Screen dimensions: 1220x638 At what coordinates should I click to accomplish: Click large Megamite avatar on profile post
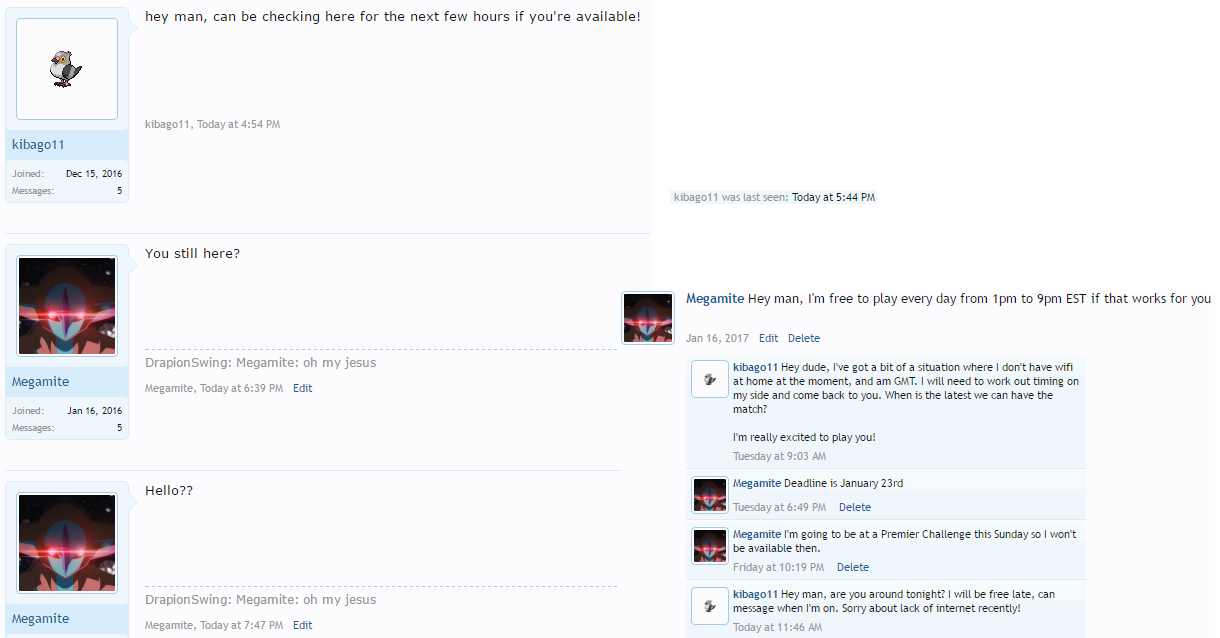pos(648,318)
